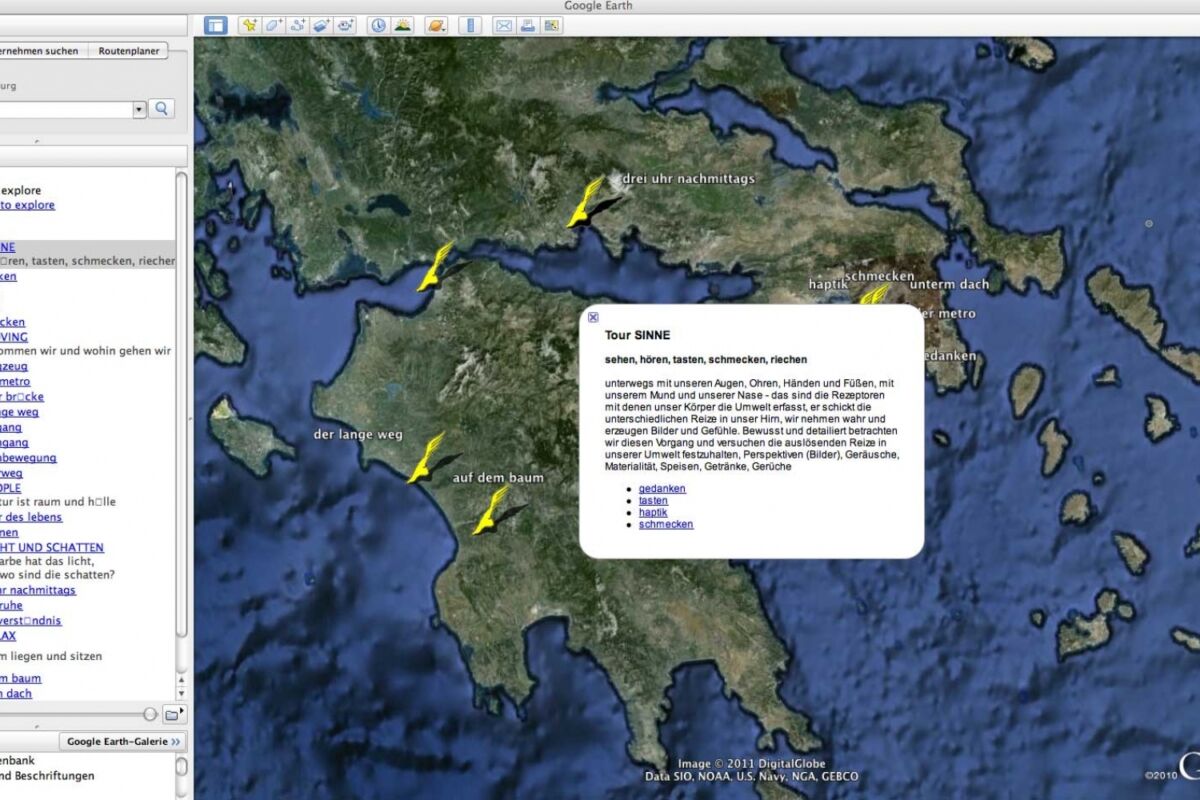Image resolution: width=1200 pixels, height=800 pixels.
Task: Open the planet switcher dropdown
Action: coord(436,25)
